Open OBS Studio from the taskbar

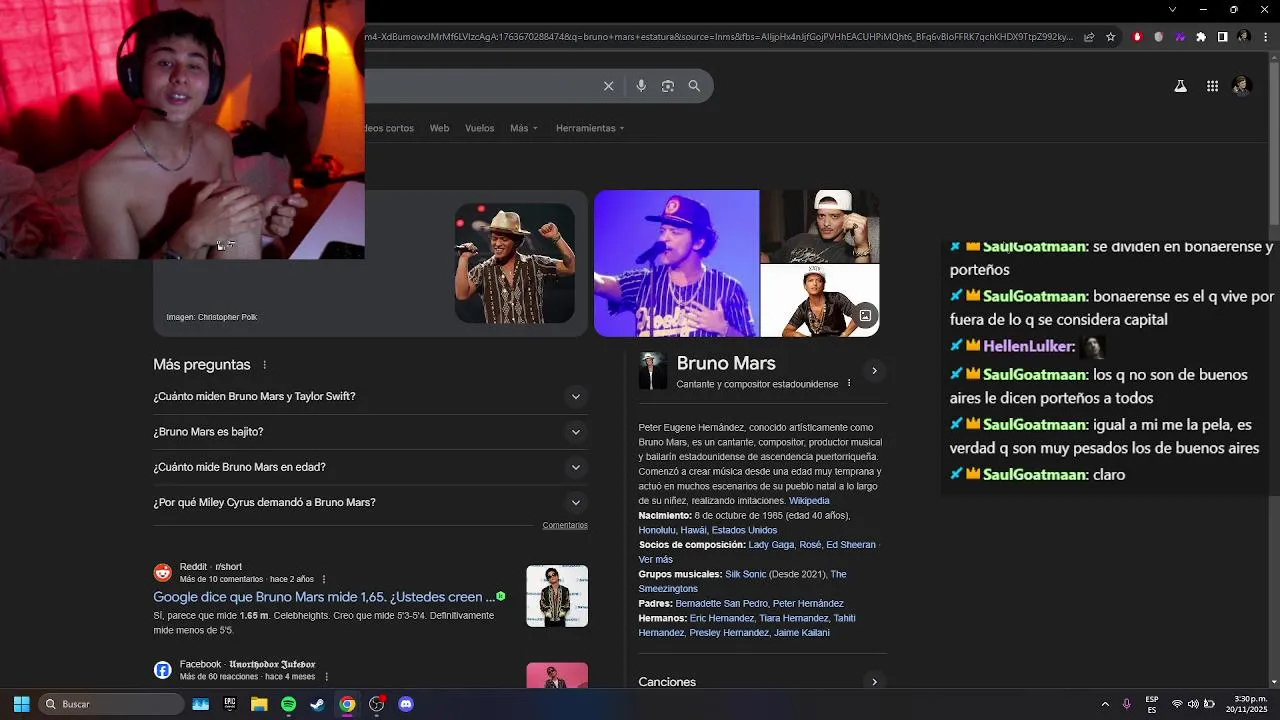376,704
